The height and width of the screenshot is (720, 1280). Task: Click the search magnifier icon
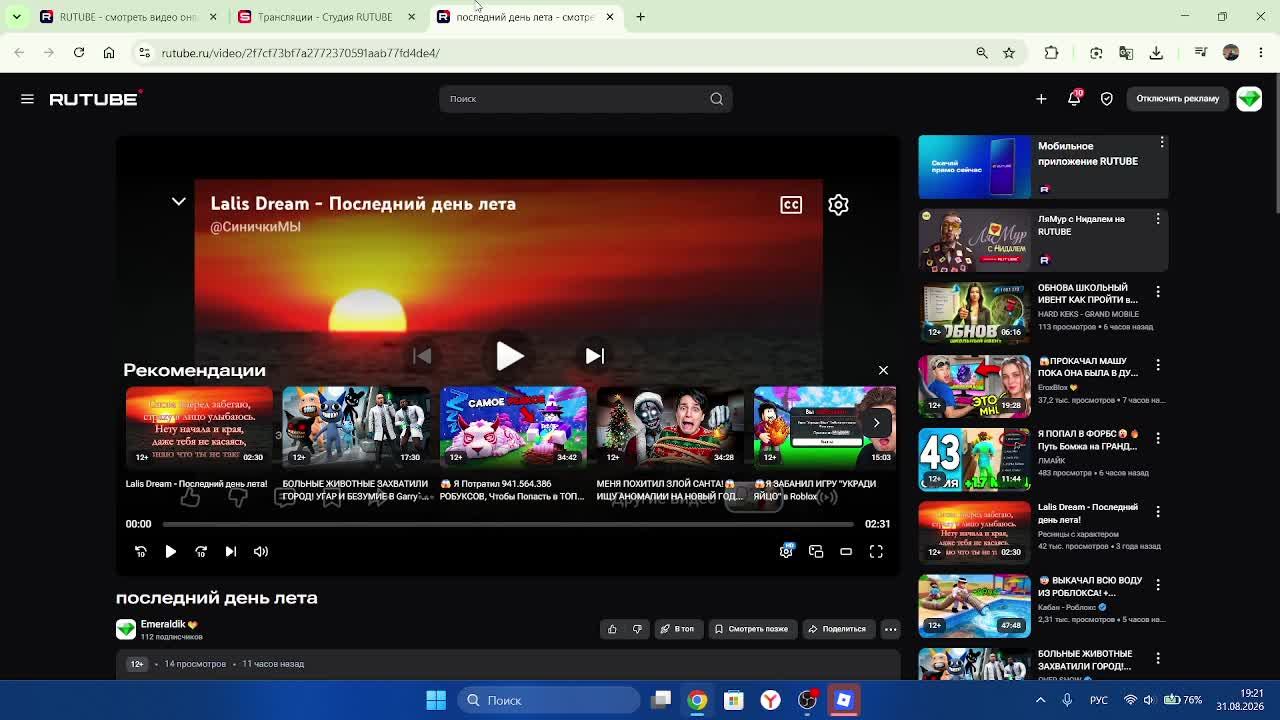716,99
